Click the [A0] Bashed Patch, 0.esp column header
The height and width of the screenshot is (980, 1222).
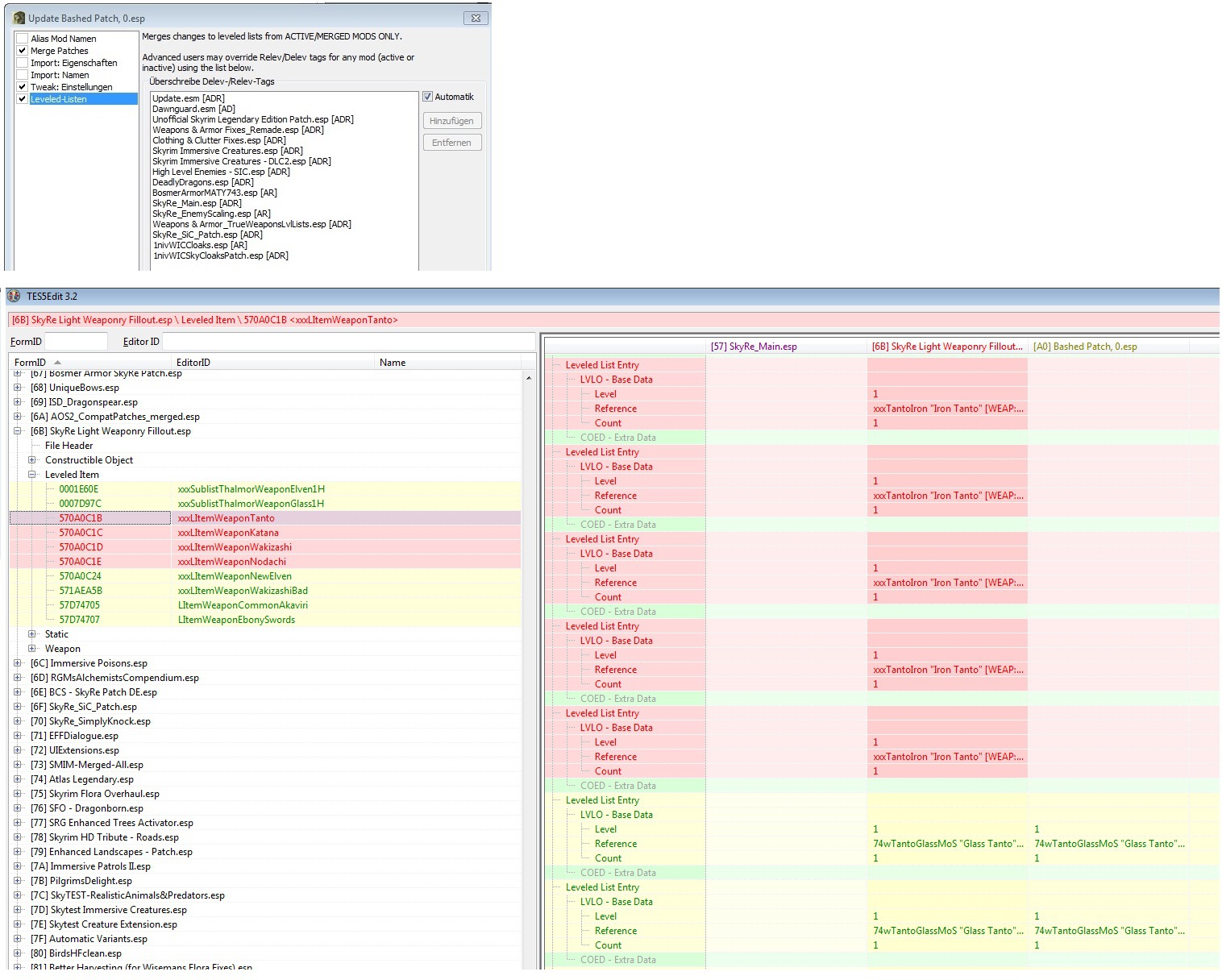click(x=1109, y=347)
